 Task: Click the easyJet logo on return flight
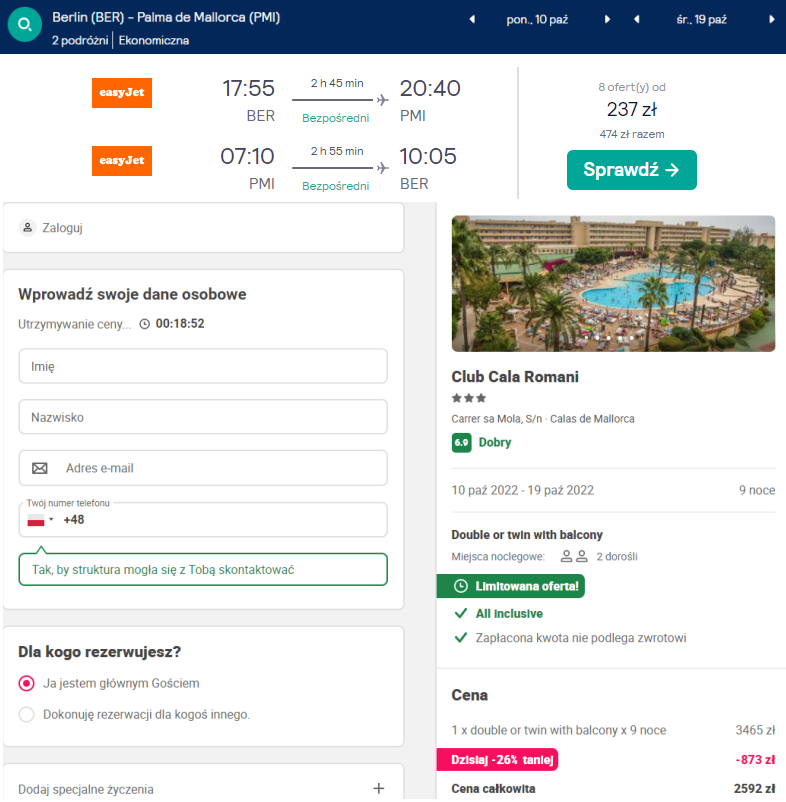[x=122, y=161]
